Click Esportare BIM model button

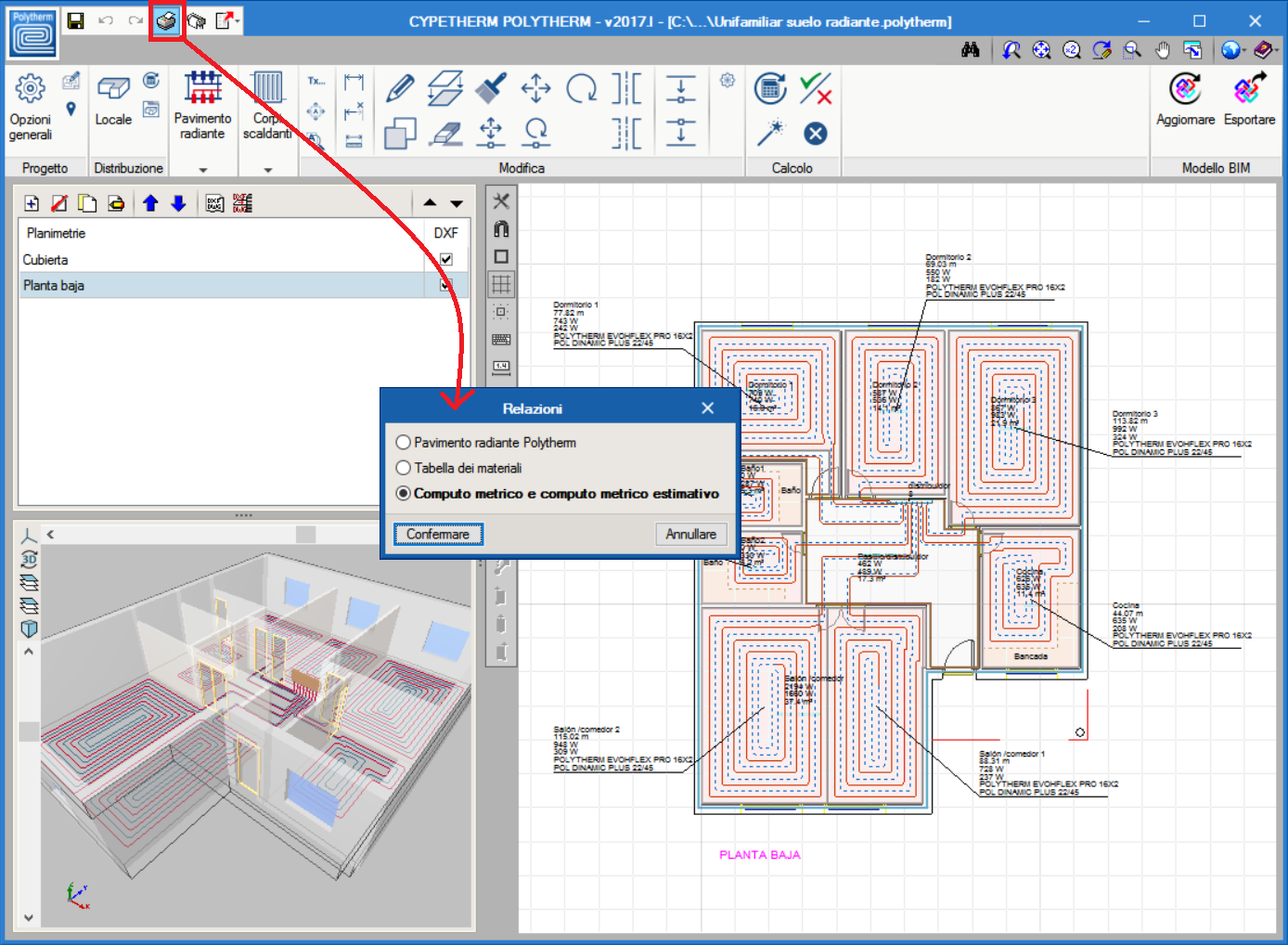click(x=1249, y=99)
